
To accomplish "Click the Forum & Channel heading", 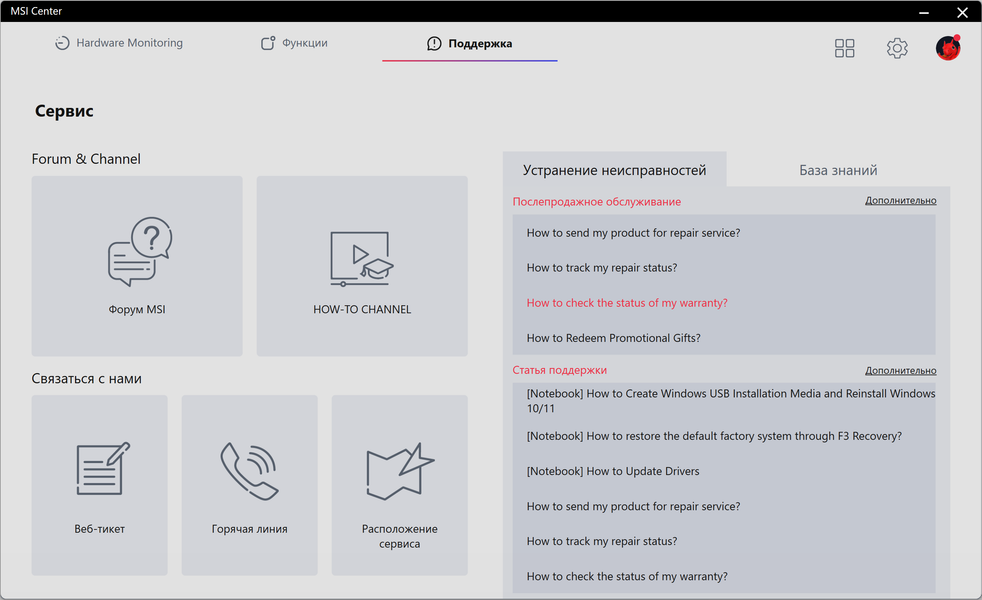I will coord(86,159).
